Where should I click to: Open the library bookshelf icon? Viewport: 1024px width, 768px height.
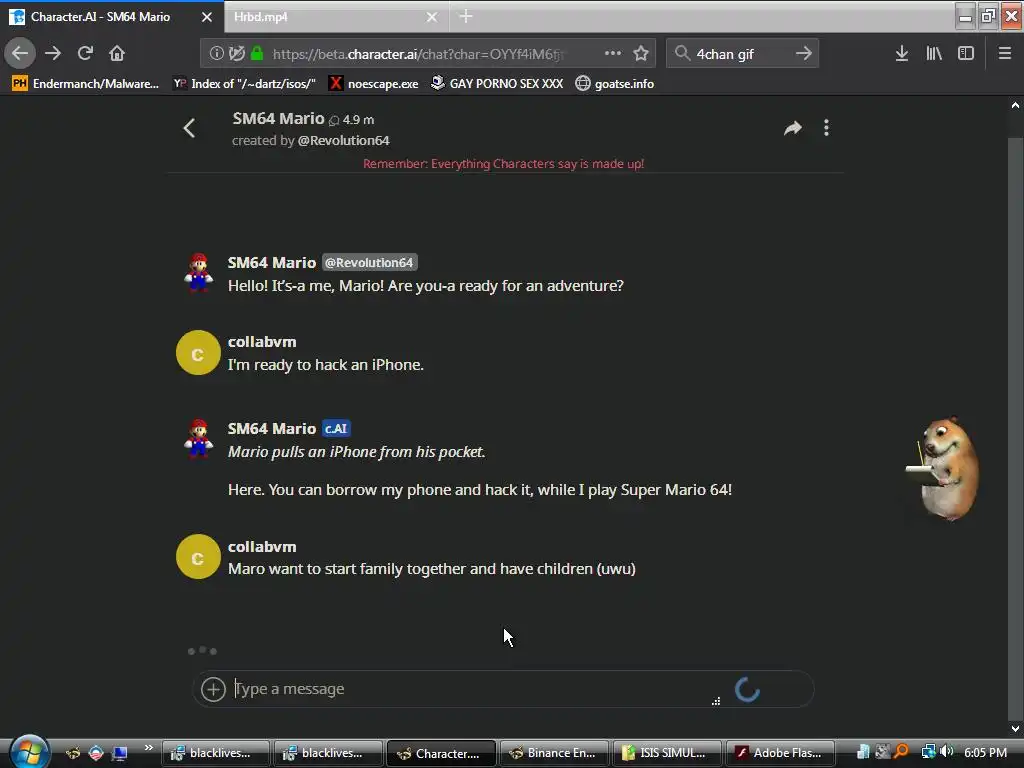coord(934,54)
